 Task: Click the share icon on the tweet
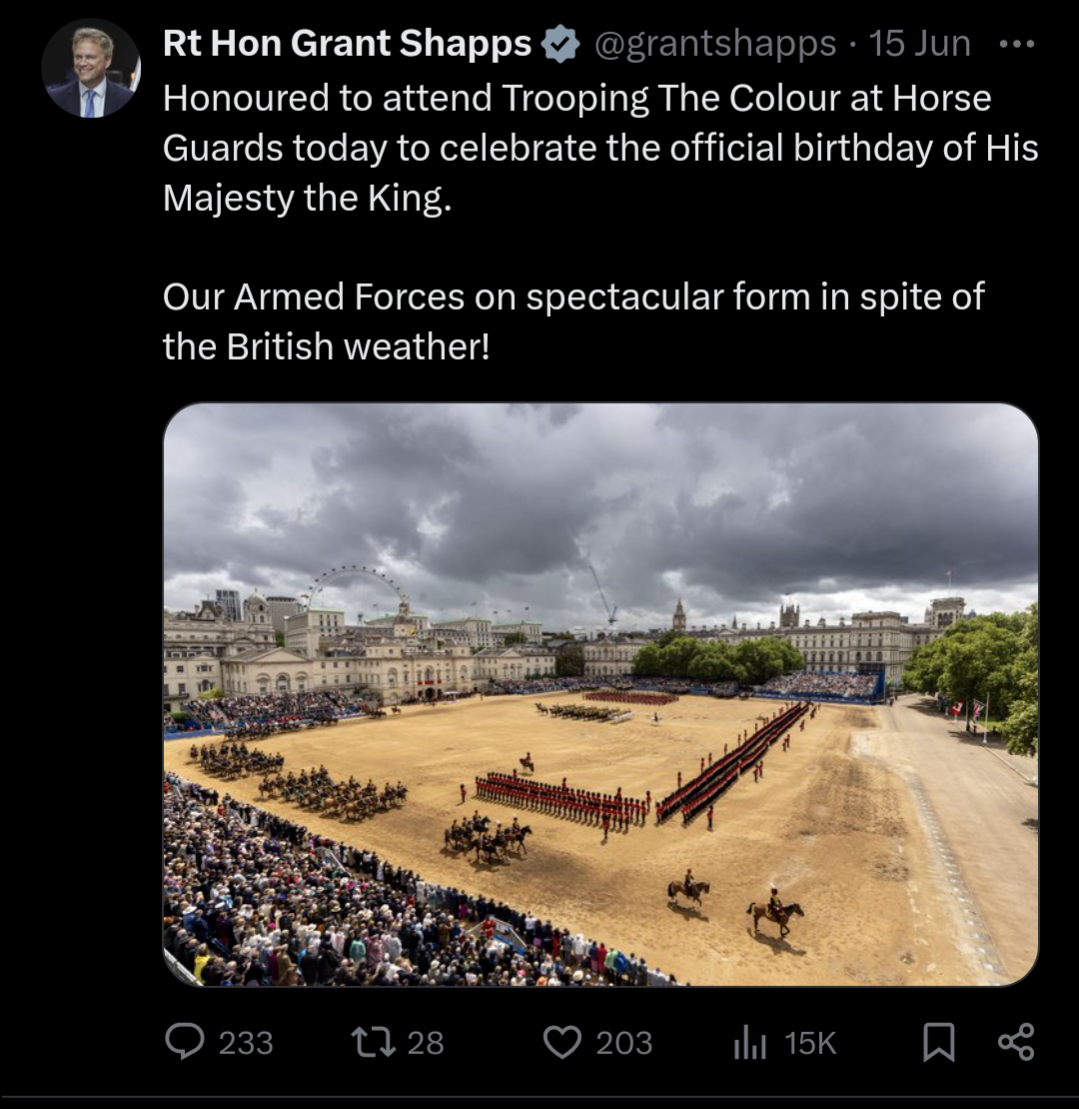pyautogui.click(x=1016, y=1042)
